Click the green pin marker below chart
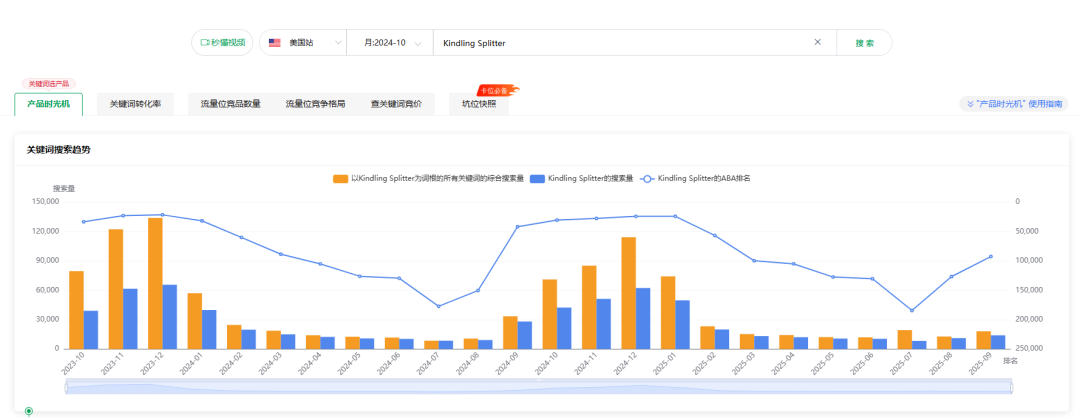Screen dimensions: 1080x418 tap(28, 411)
